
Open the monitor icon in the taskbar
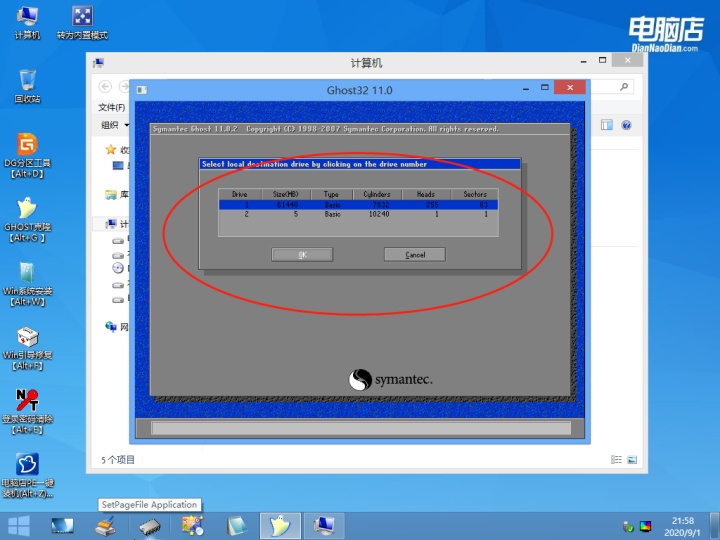coord(62,526)
